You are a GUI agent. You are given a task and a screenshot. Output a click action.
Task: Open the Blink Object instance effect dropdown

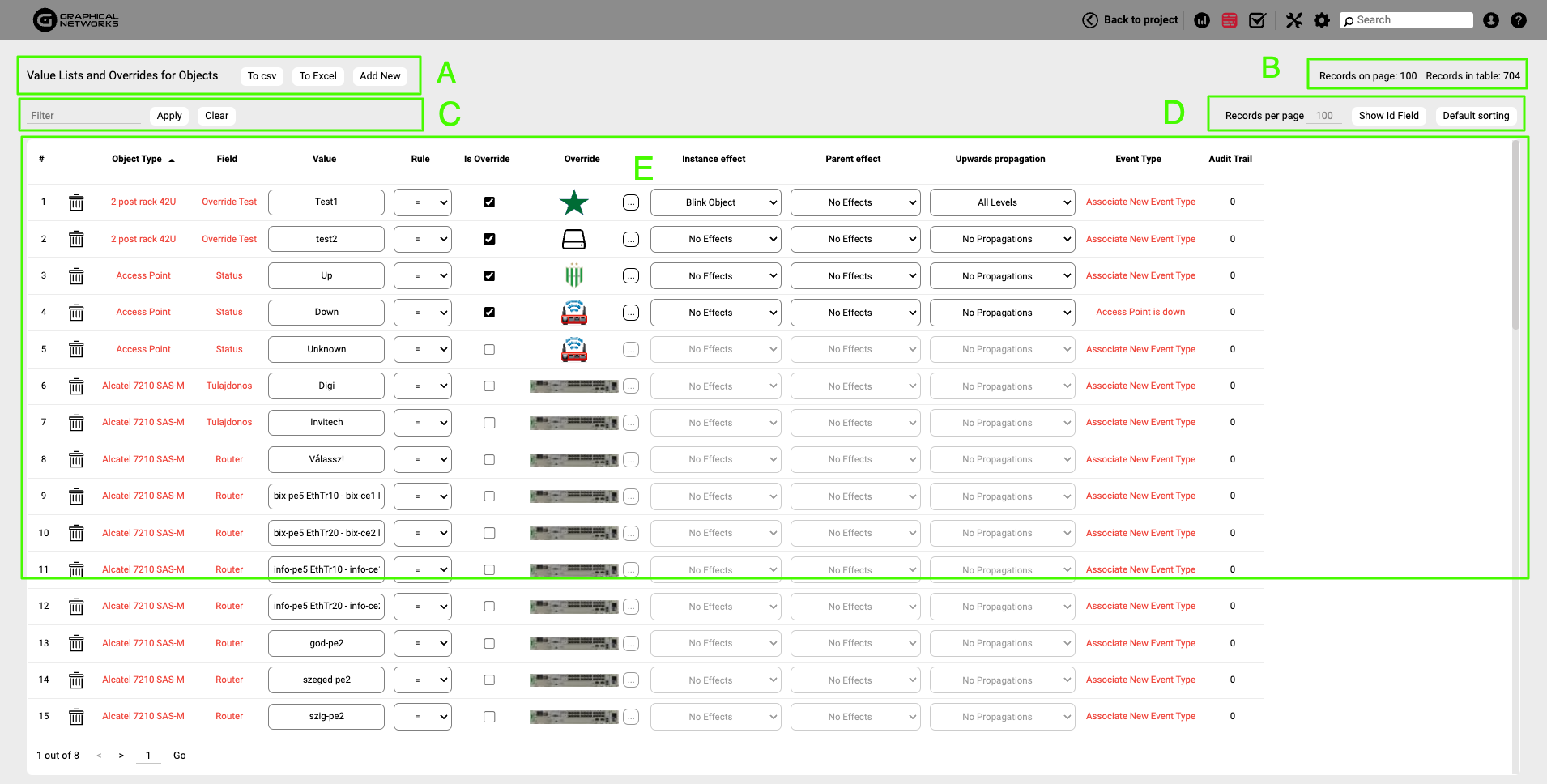(715, 202)
